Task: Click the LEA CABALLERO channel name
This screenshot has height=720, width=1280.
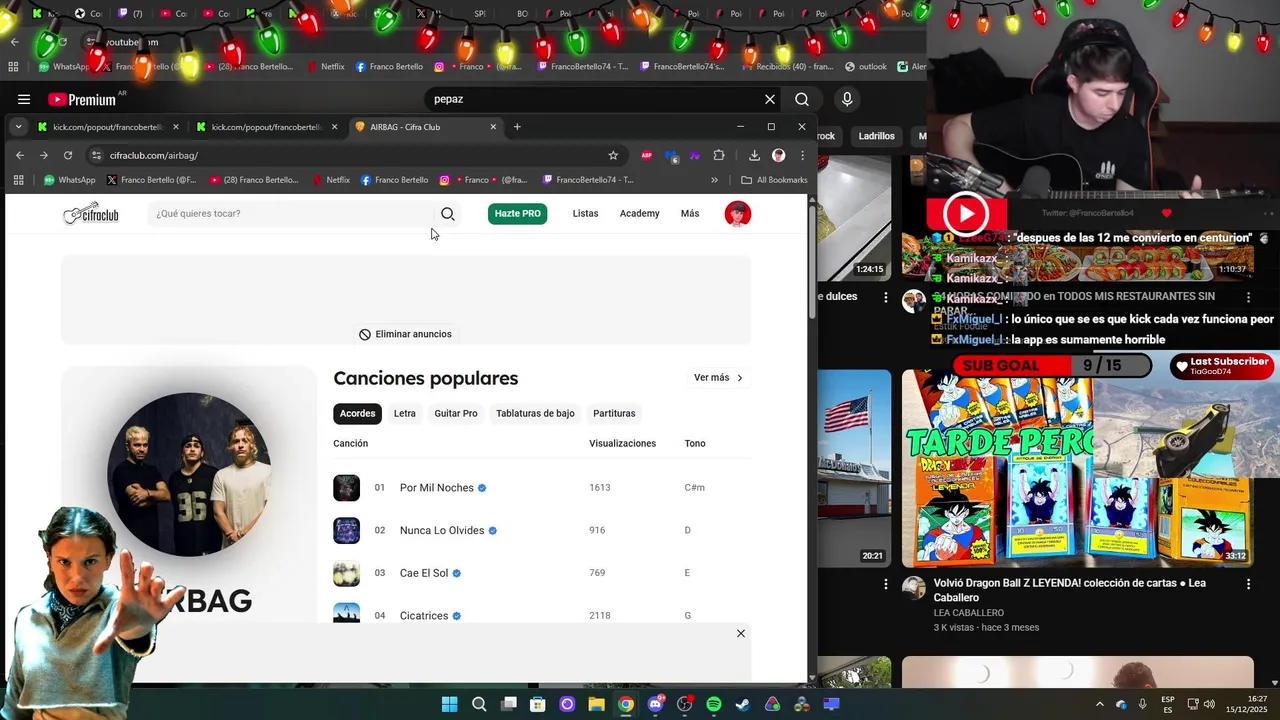Action: tap(969, 613)
